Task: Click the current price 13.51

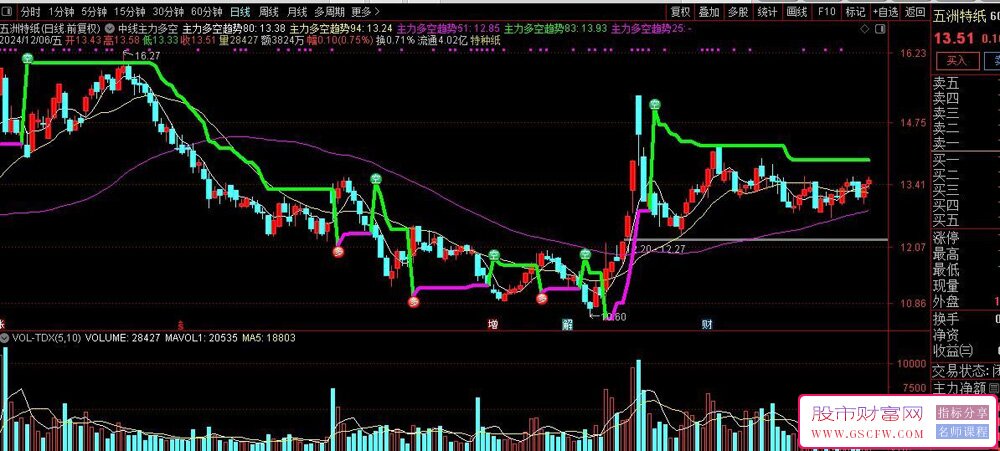Action: tap(953, 38)
